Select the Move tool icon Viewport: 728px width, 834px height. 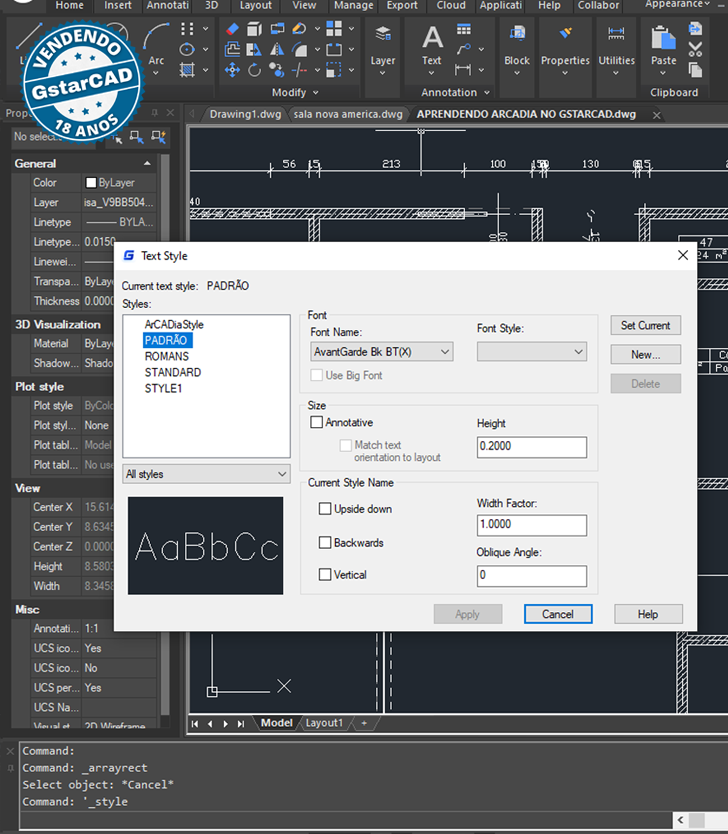pyautogui.click(x=232, y=70)
